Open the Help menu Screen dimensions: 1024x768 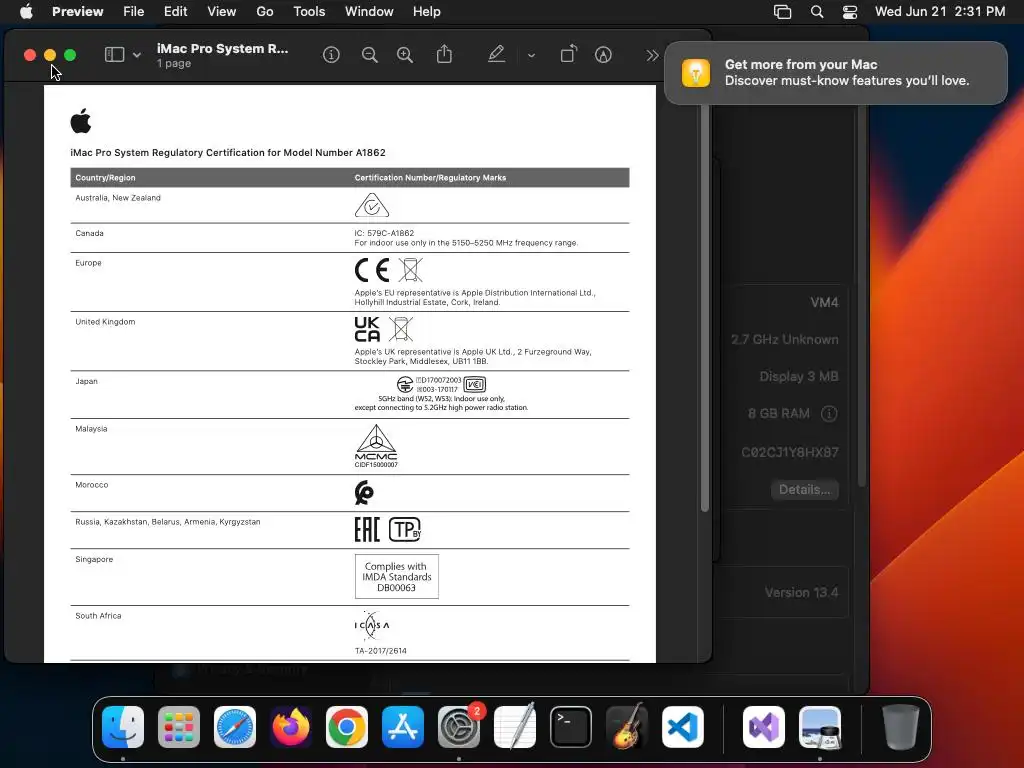pos(426,11)
